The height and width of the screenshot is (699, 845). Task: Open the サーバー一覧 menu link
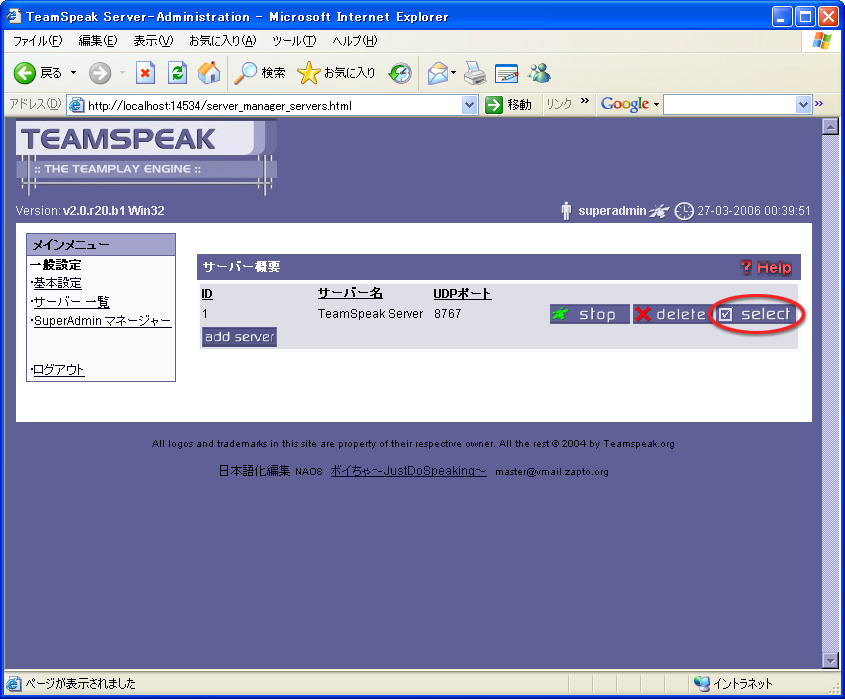(71, 302)
